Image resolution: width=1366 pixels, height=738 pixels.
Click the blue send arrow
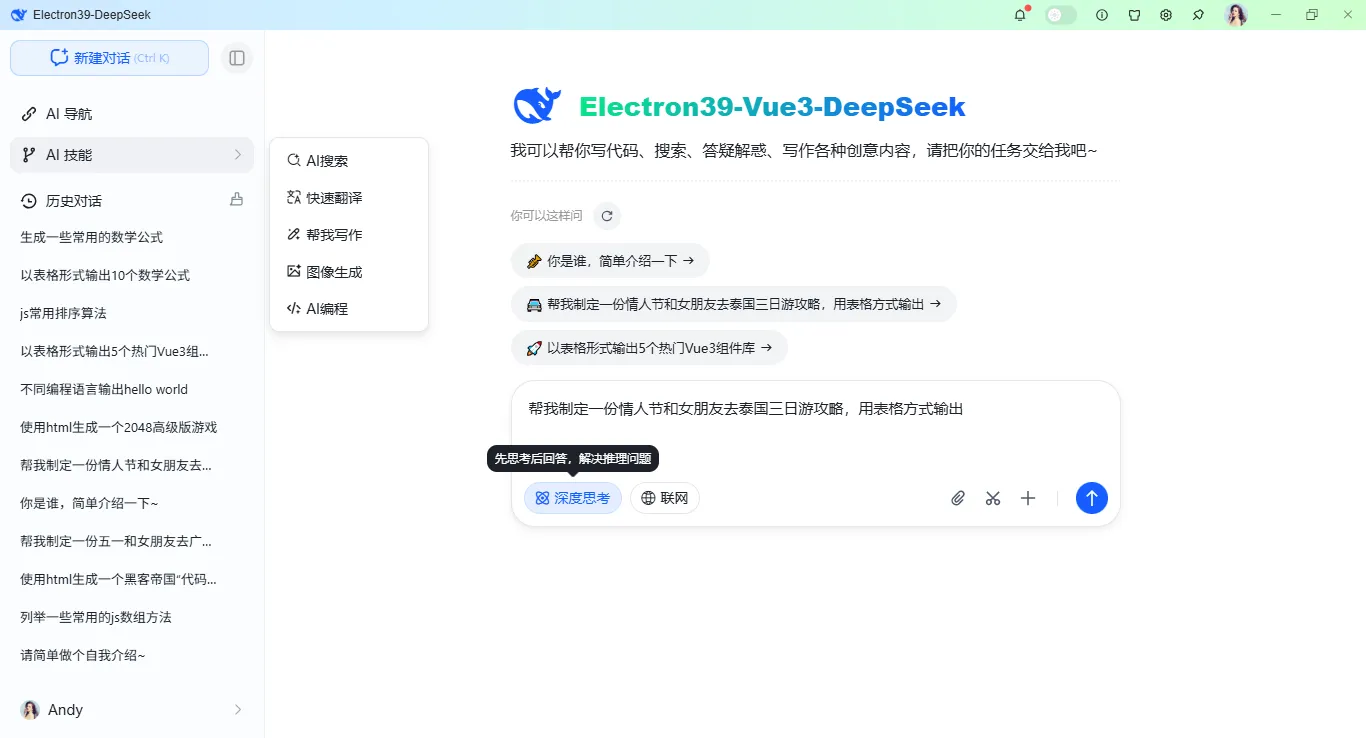tap(1091, 497)
